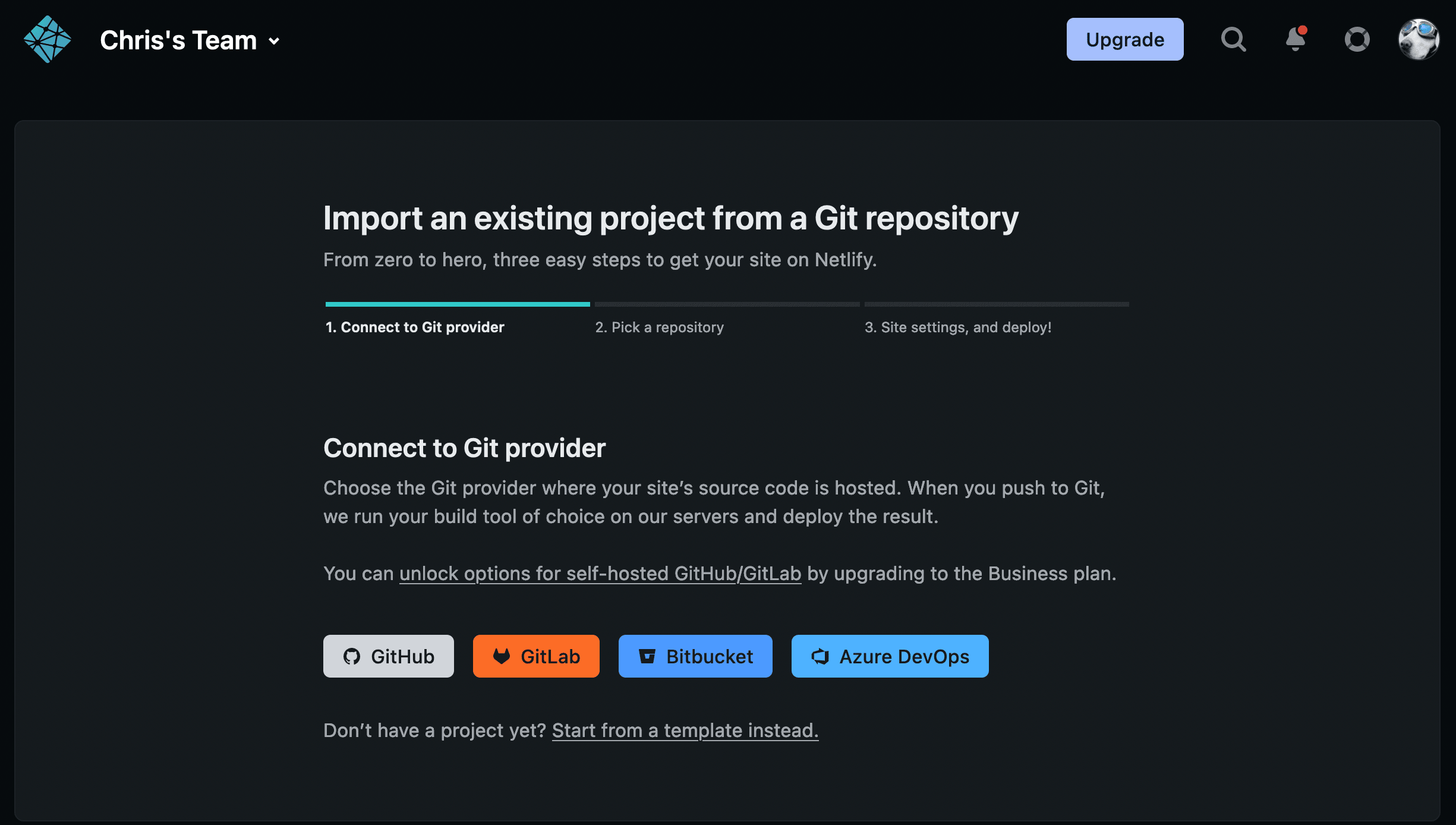Click the Azure DevOps logo icon
1456x825 pixels.
point(820,656)
